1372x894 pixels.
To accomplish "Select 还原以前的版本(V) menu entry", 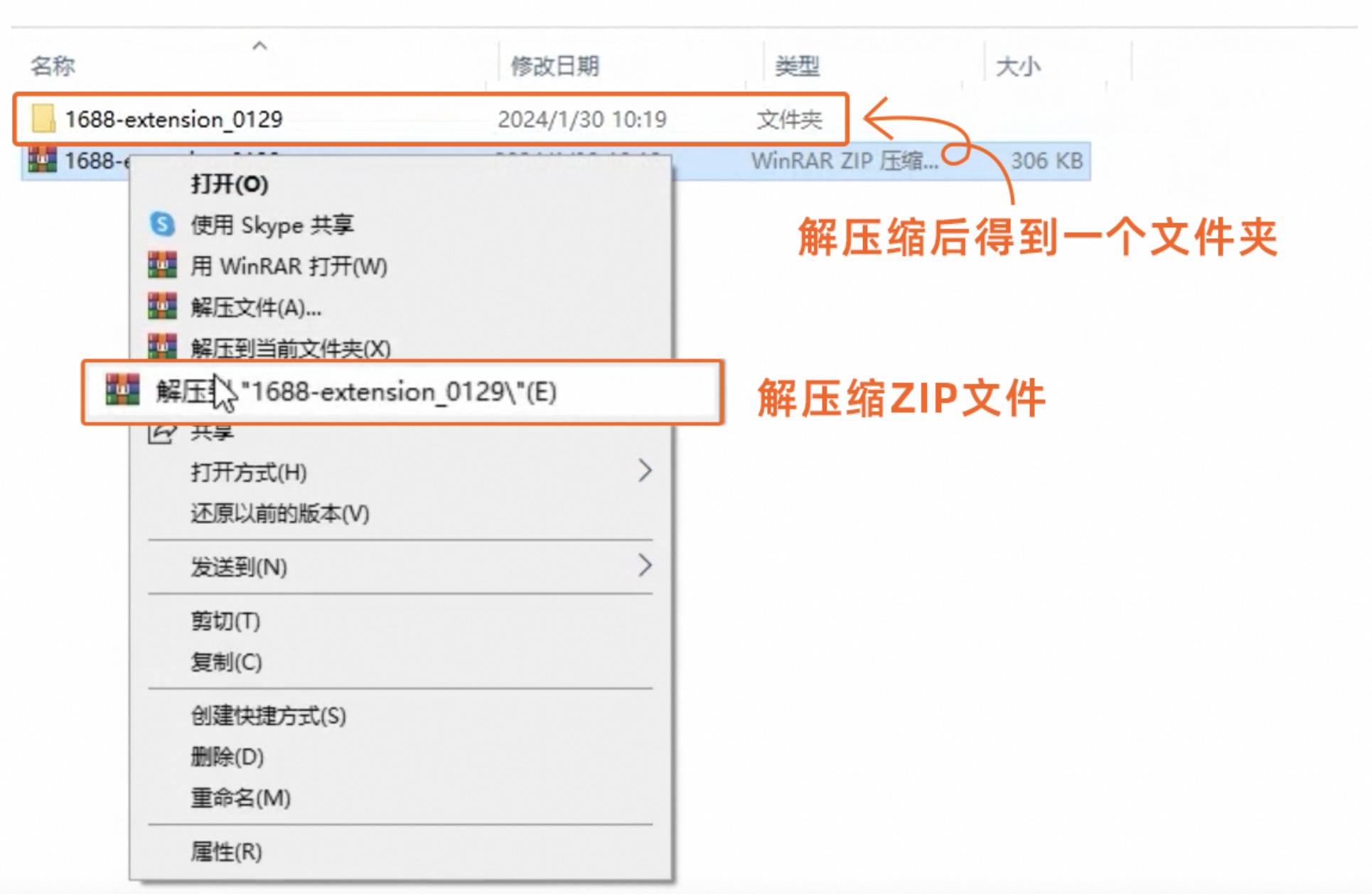I will pyautogui.click(x=402, y=513).
